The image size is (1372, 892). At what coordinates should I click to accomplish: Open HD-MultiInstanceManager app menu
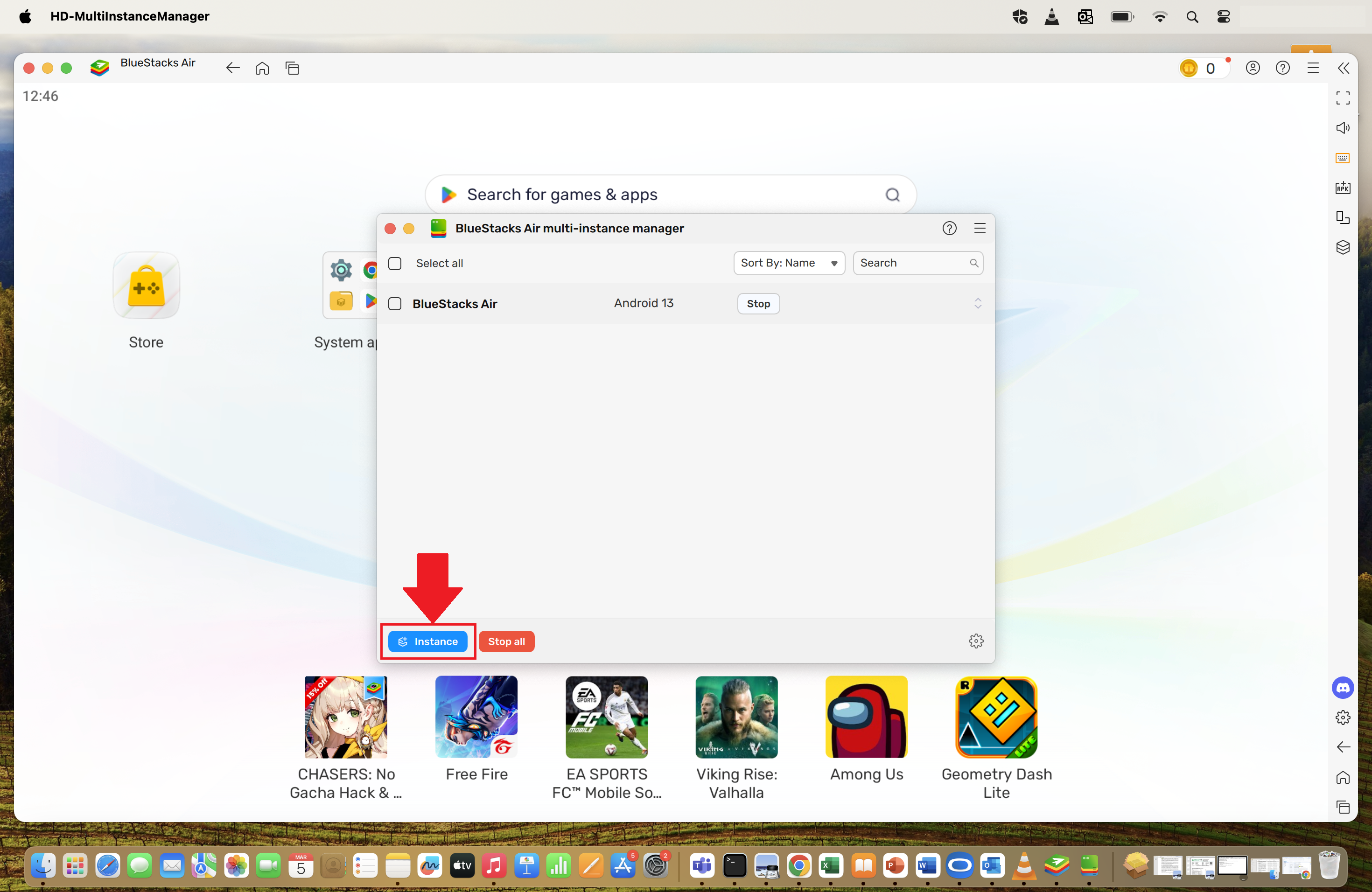130,16
